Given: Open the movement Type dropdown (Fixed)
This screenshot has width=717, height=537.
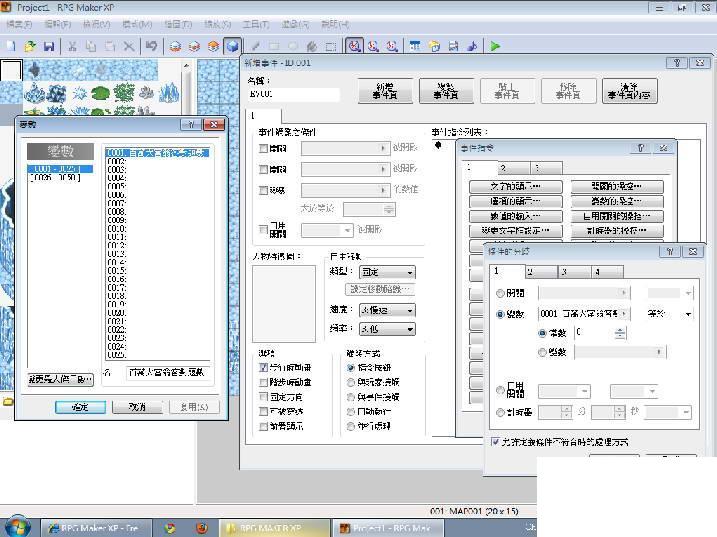Looking at the screenshot, I should pyautogui.click(x=387, y=272).
